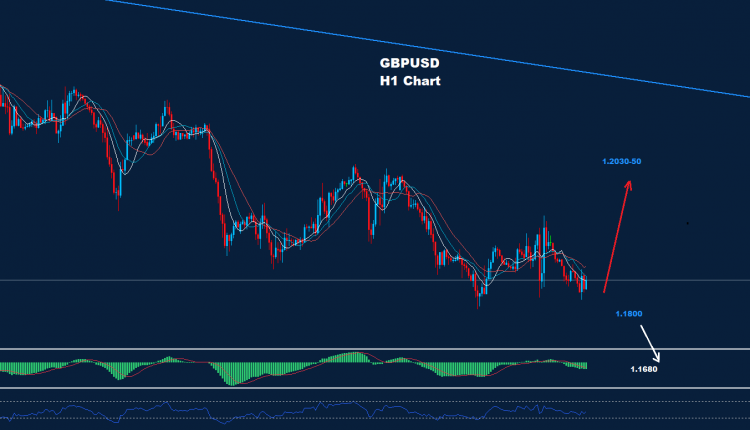This screenshot has width=750, height=430.
Task: Click the 1.1800 price level label
Action: point(628,314)
